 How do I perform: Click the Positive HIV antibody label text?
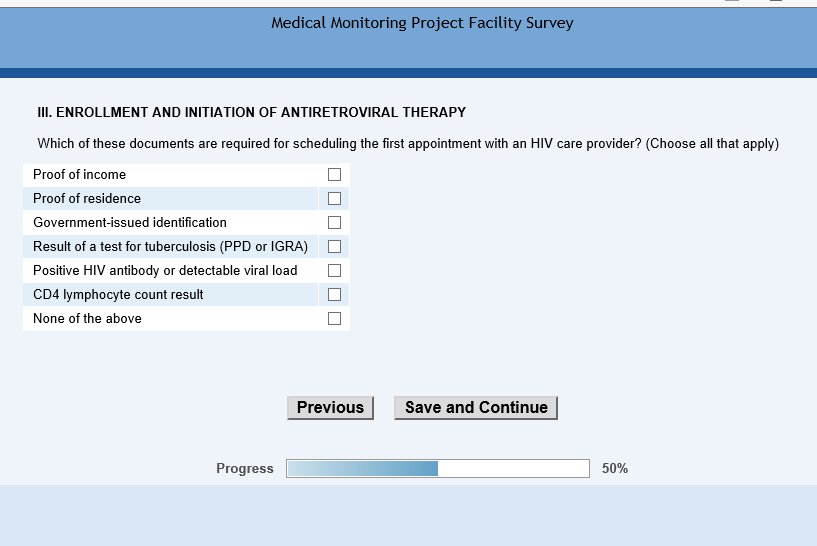point(165,270)
